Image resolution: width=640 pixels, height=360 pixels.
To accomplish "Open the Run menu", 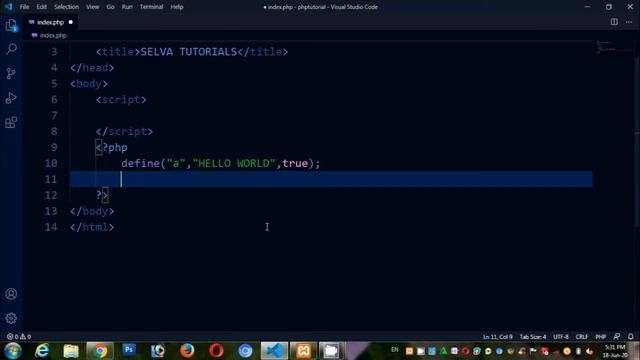I will (127, 7).
